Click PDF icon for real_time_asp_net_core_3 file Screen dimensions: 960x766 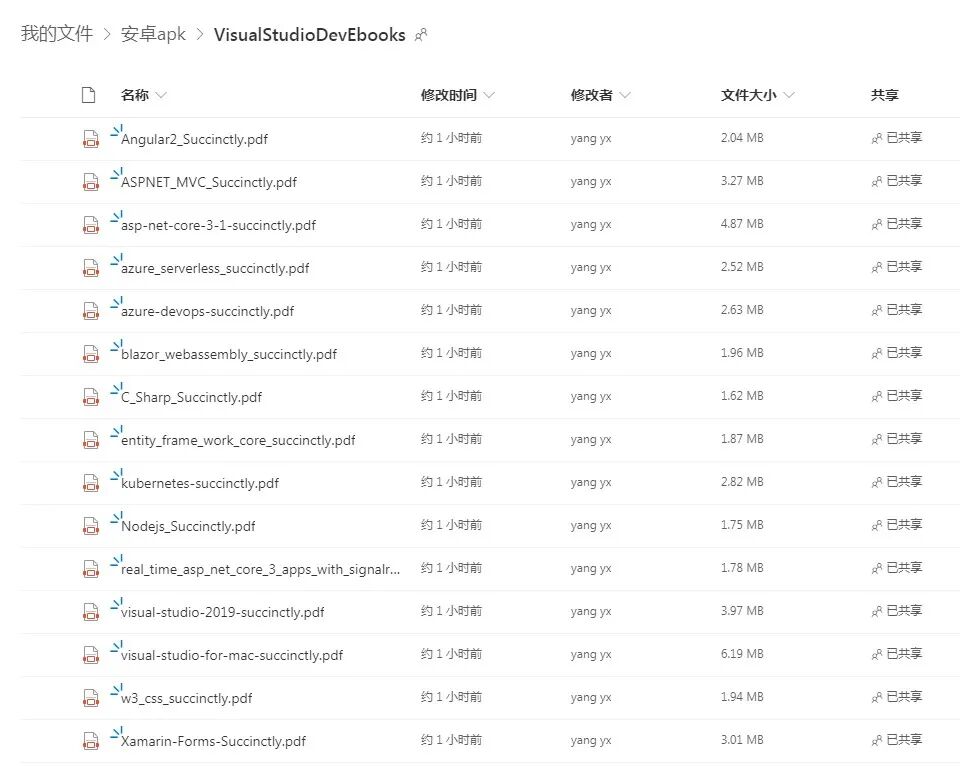coord(91,569)
